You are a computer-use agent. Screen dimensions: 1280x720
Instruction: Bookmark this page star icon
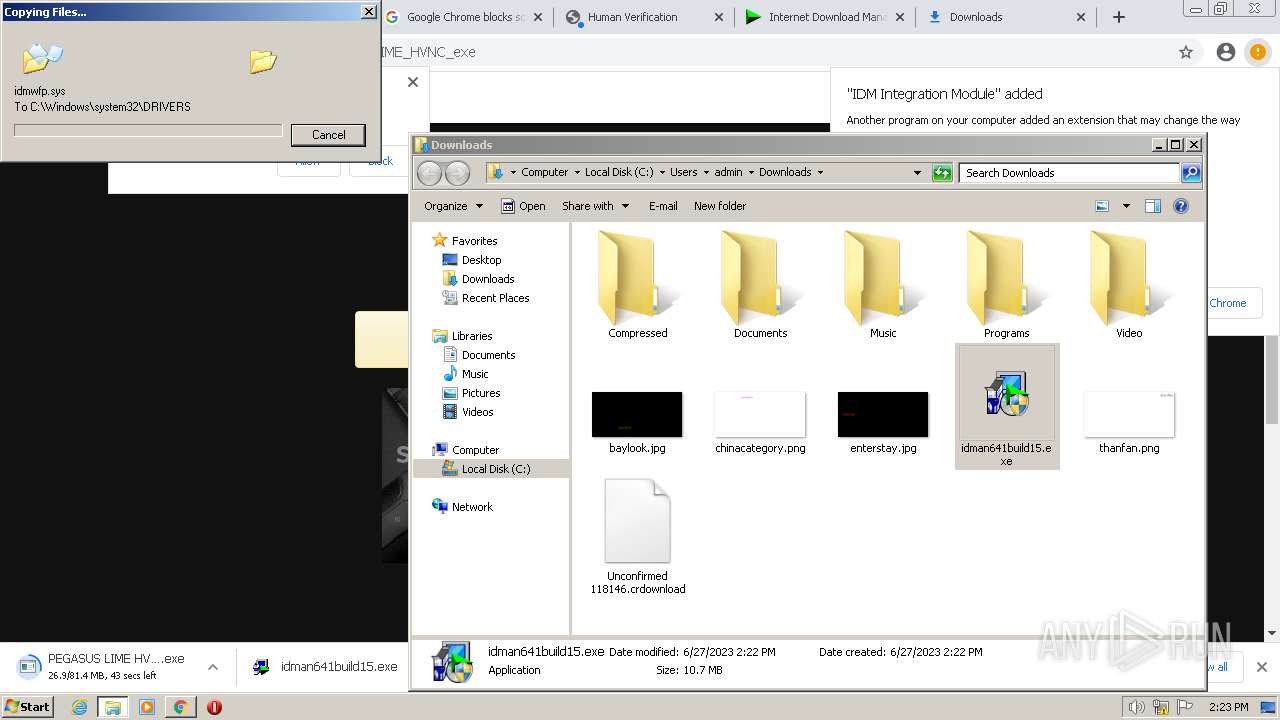1186,52
